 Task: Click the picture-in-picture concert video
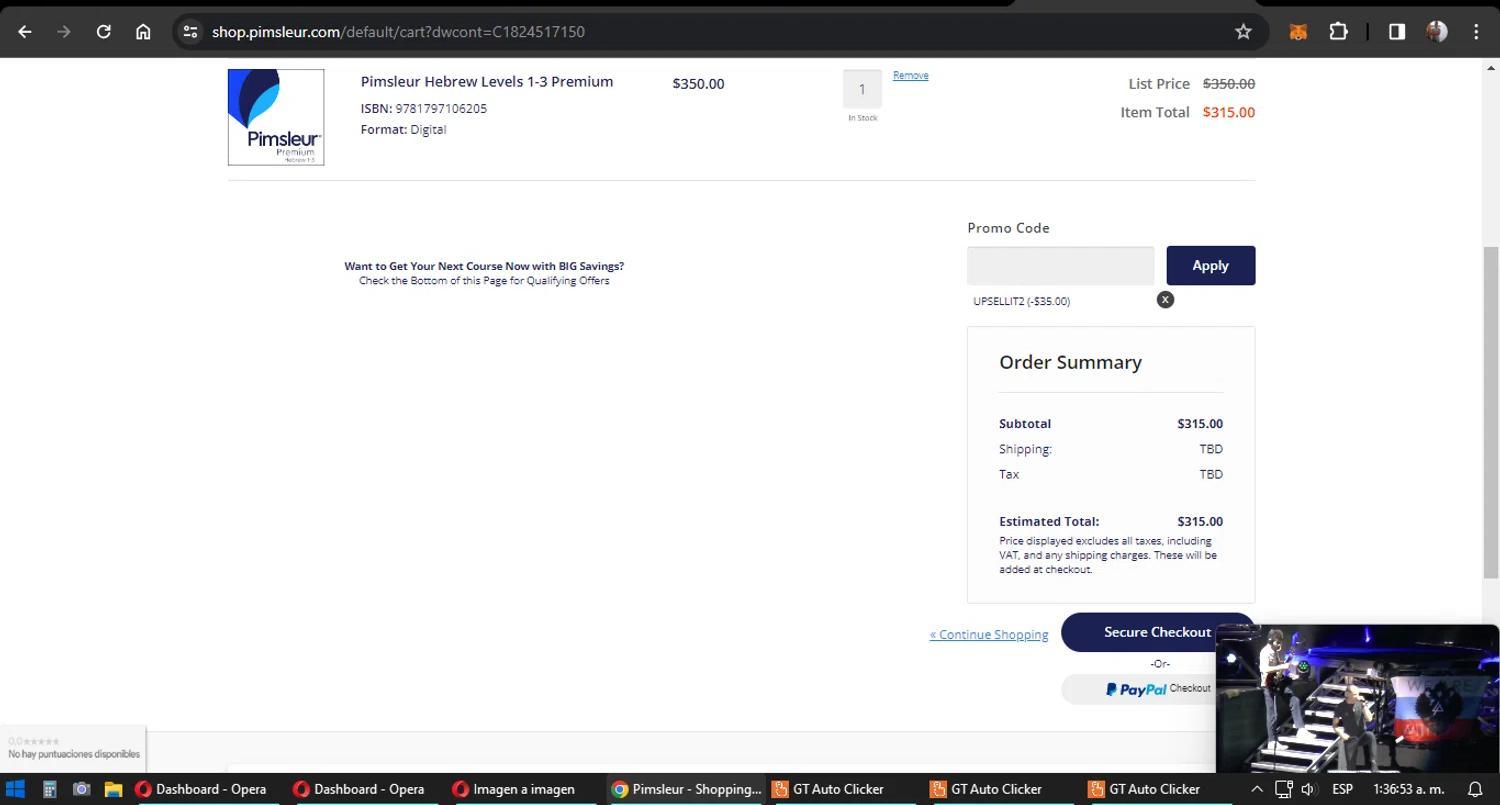[1357, 698]
